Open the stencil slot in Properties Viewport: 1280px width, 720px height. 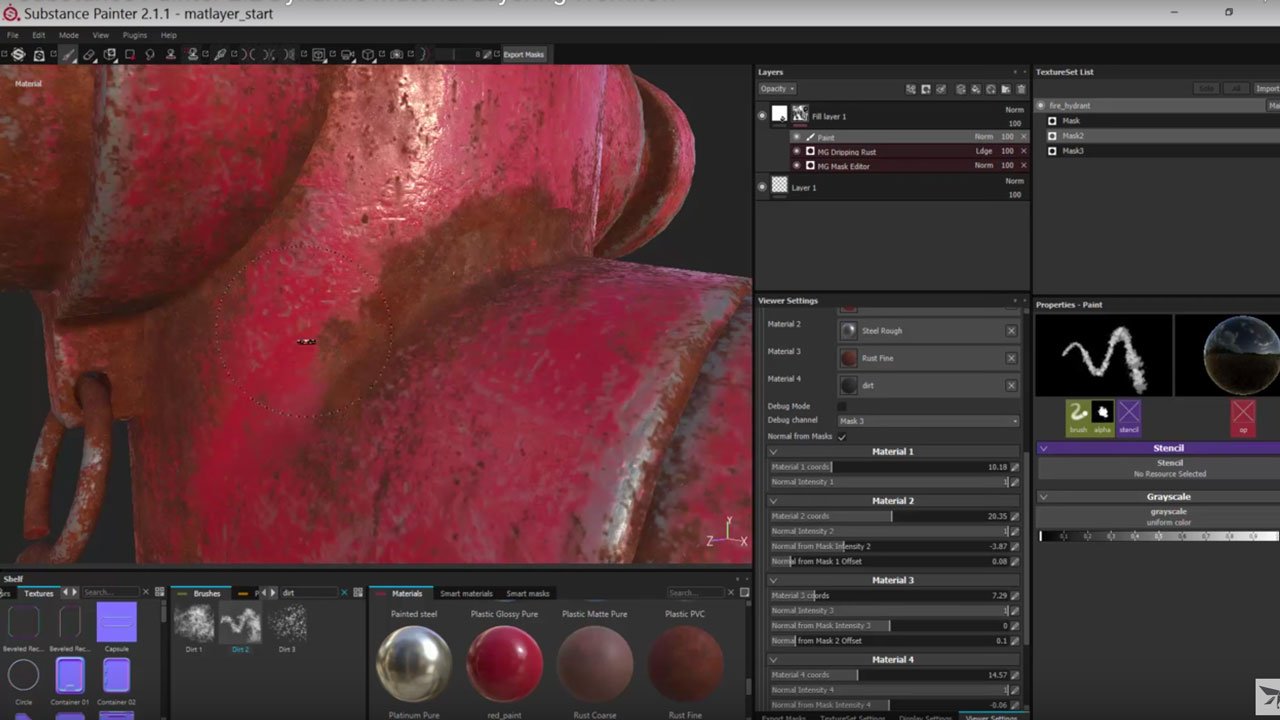tap(1128, 414)
